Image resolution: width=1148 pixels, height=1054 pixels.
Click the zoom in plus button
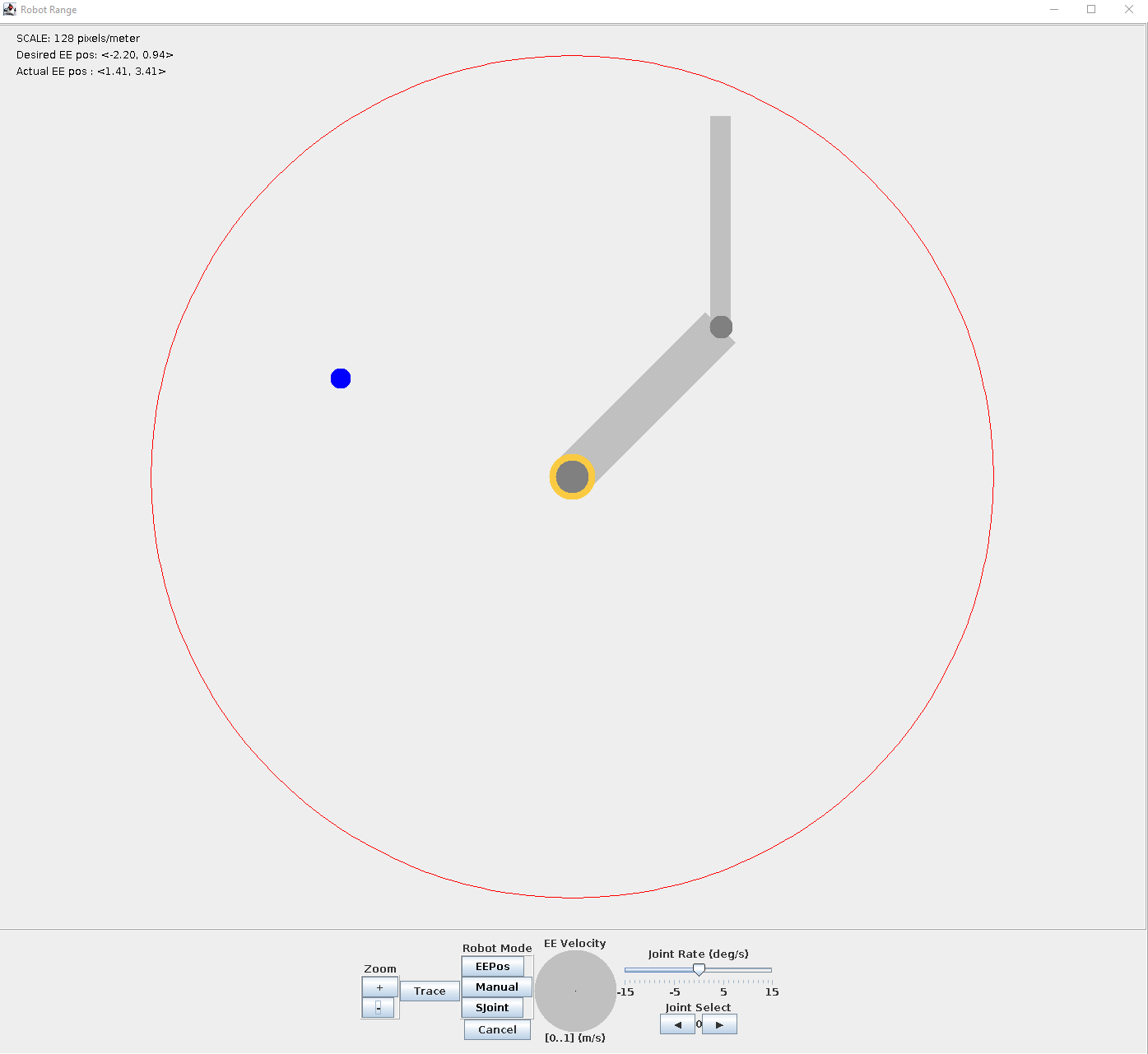pos(379,987)
